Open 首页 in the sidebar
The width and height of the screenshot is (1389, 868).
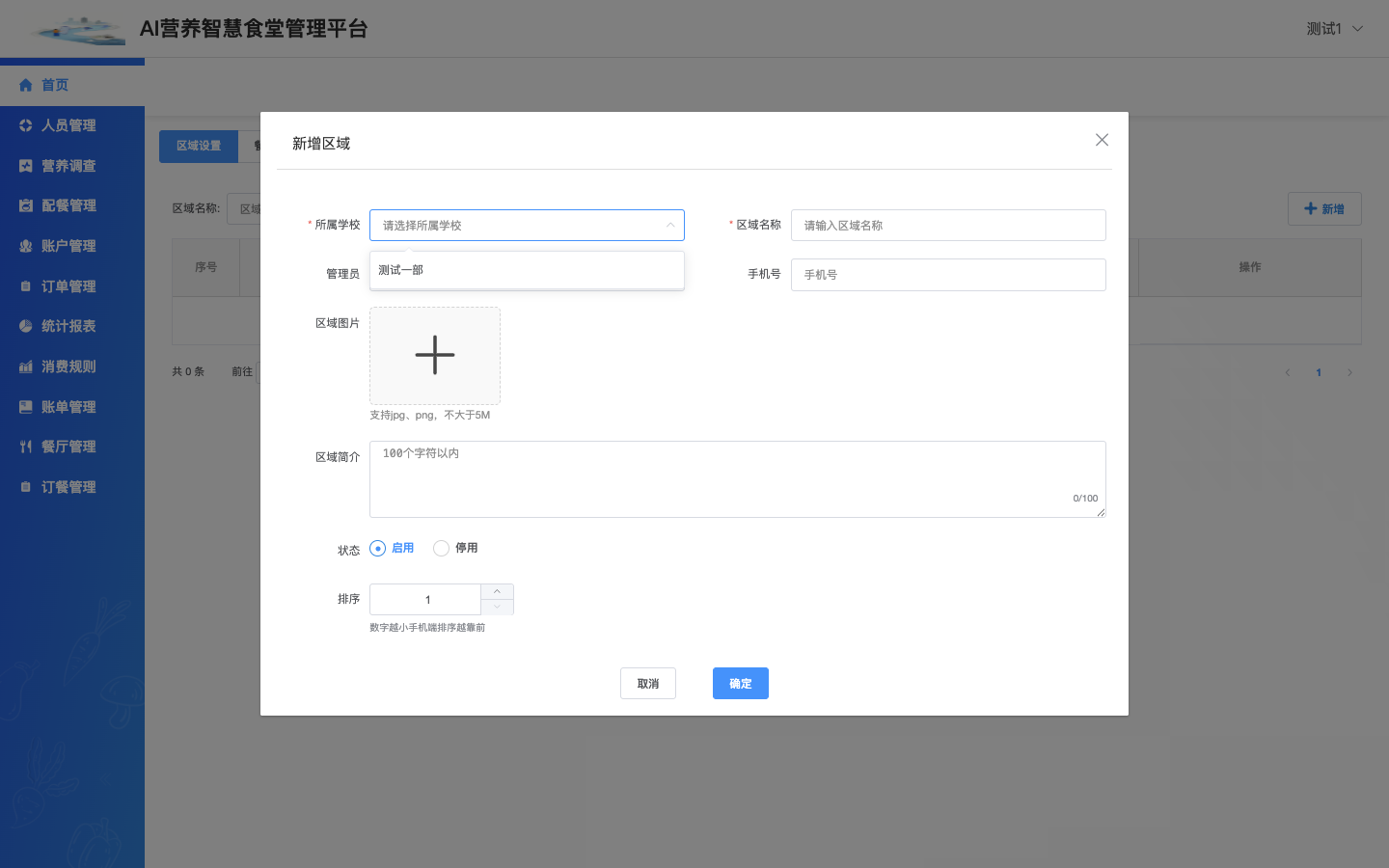[x=72, y=85]
